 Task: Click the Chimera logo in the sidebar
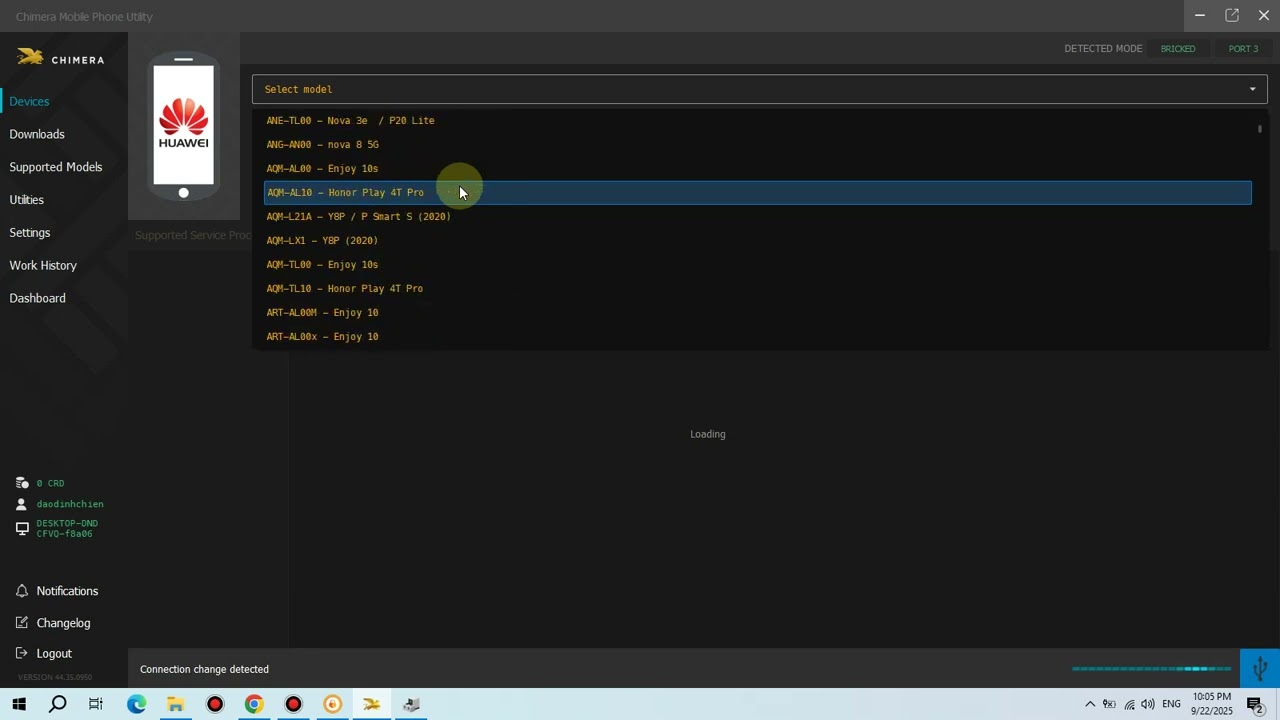(x=61, y=58)
